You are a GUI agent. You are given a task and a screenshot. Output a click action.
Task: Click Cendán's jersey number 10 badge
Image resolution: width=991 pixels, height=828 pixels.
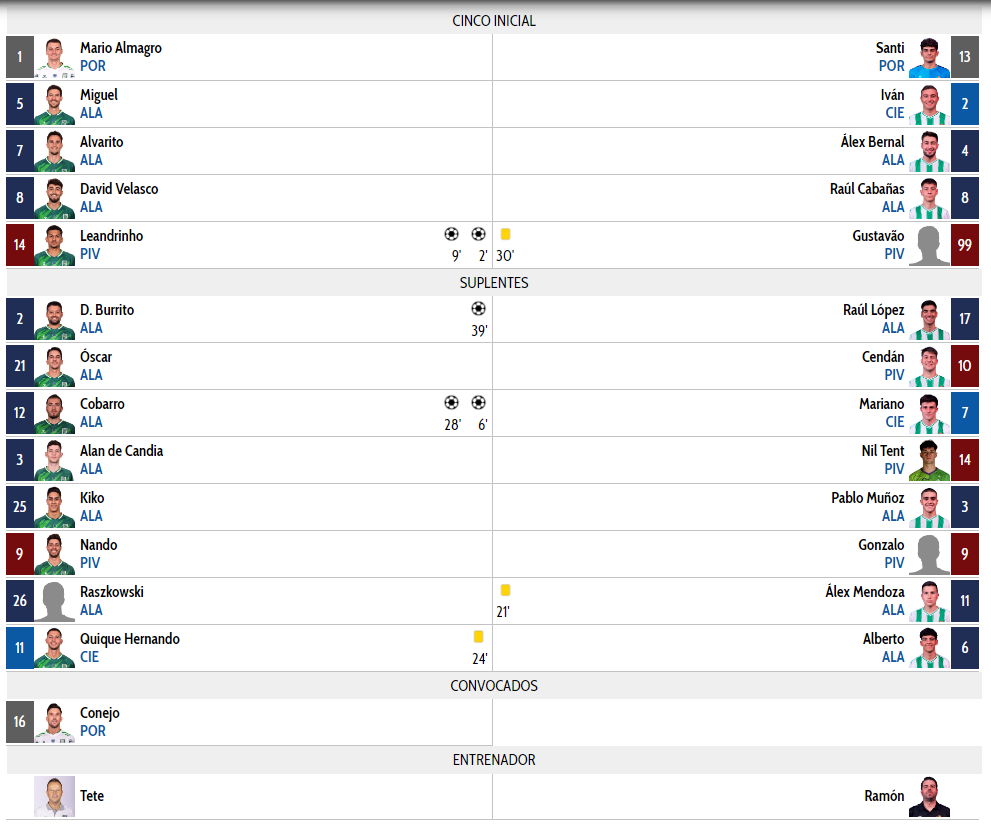(964, 366)
